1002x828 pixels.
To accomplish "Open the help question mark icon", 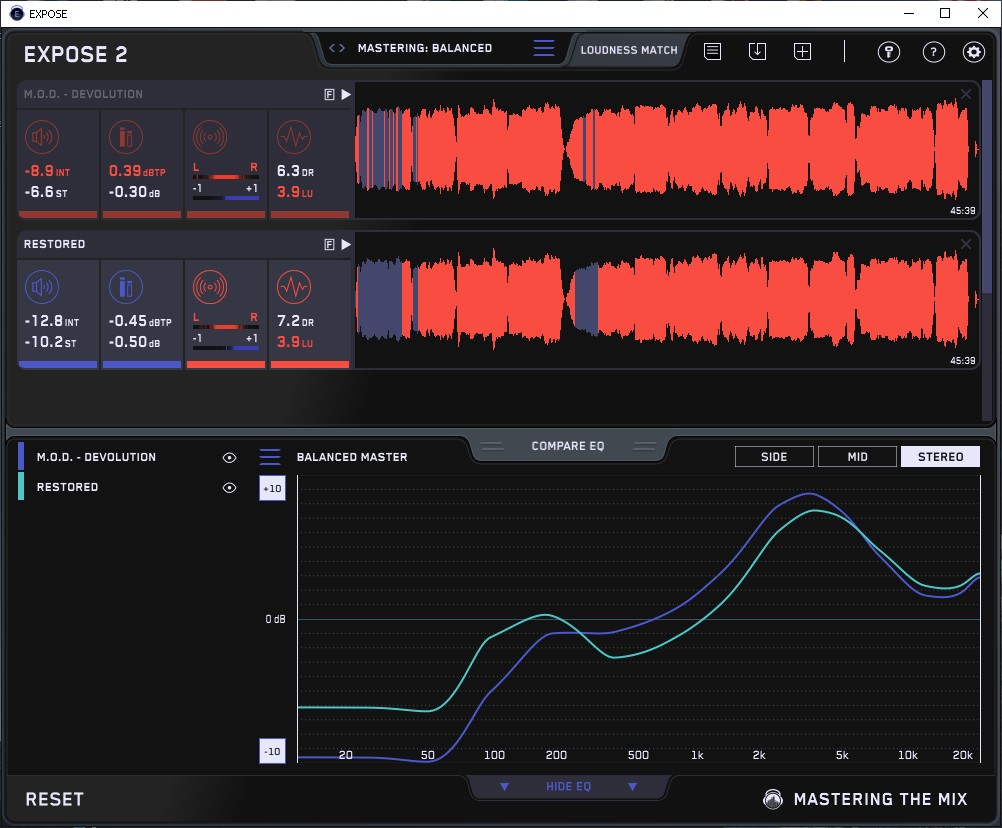I will click(x=934, y=52).
